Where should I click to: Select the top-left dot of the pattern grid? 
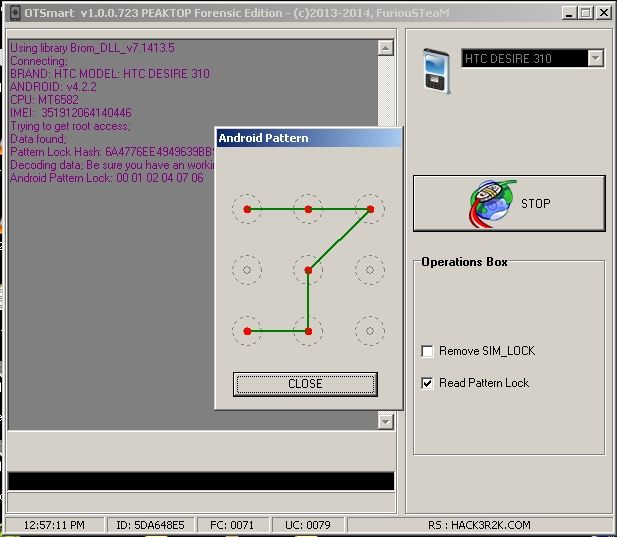pos(247,209)
